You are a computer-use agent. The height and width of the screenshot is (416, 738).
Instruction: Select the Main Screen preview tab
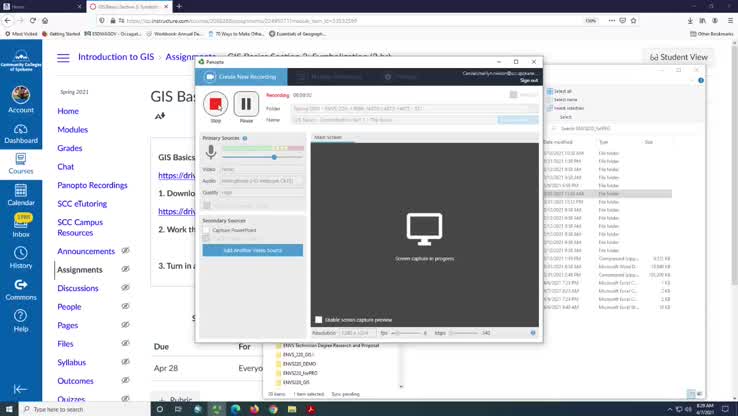(327, 137)
